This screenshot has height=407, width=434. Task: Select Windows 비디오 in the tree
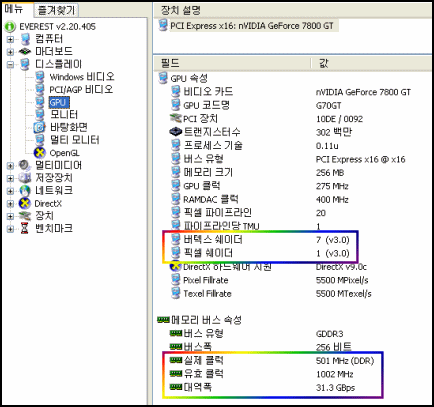[82, 77]
